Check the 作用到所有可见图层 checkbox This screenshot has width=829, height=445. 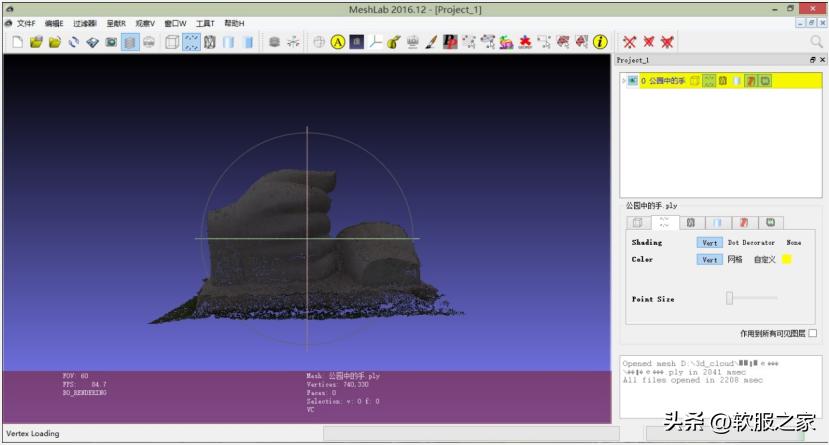pyautogui.click(x=812, y=333)
